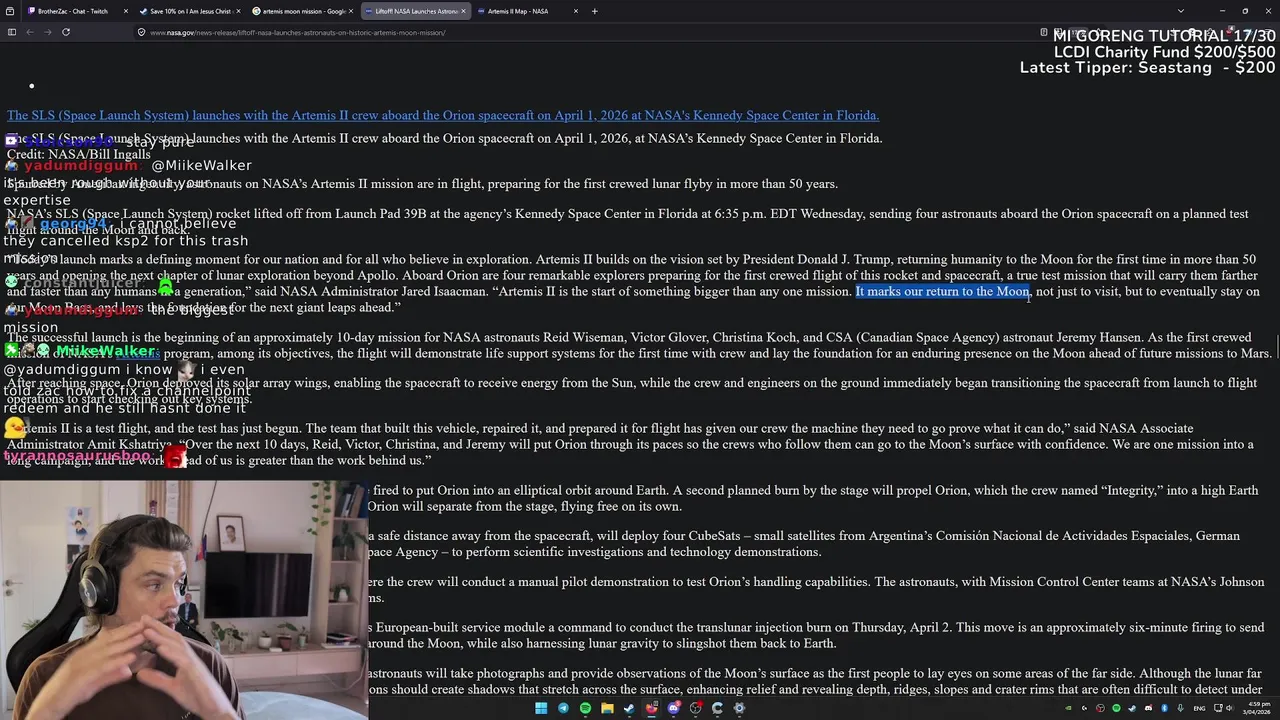Click the 'Credit: NASA/Bill Ingalls' text

tap(78, 155)
